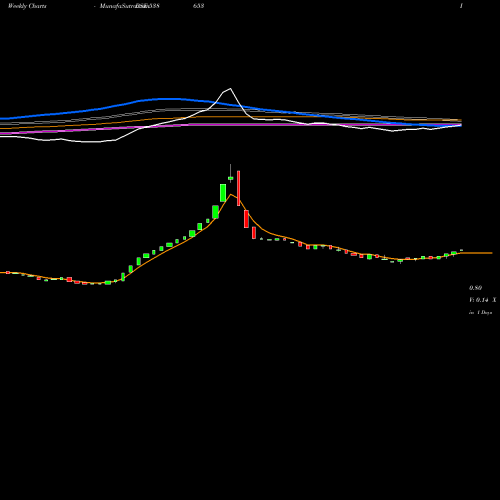The width and height of the screenshot is (500, 500).
Task: Click the "653" value in header
Action: click(x=198, y=6)
